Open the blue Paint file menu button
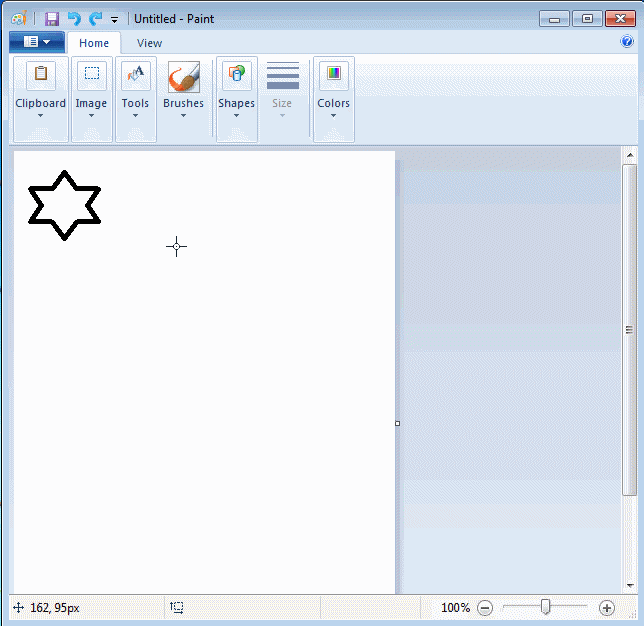This screenshot has width=644, height=626. pos(37,42)
